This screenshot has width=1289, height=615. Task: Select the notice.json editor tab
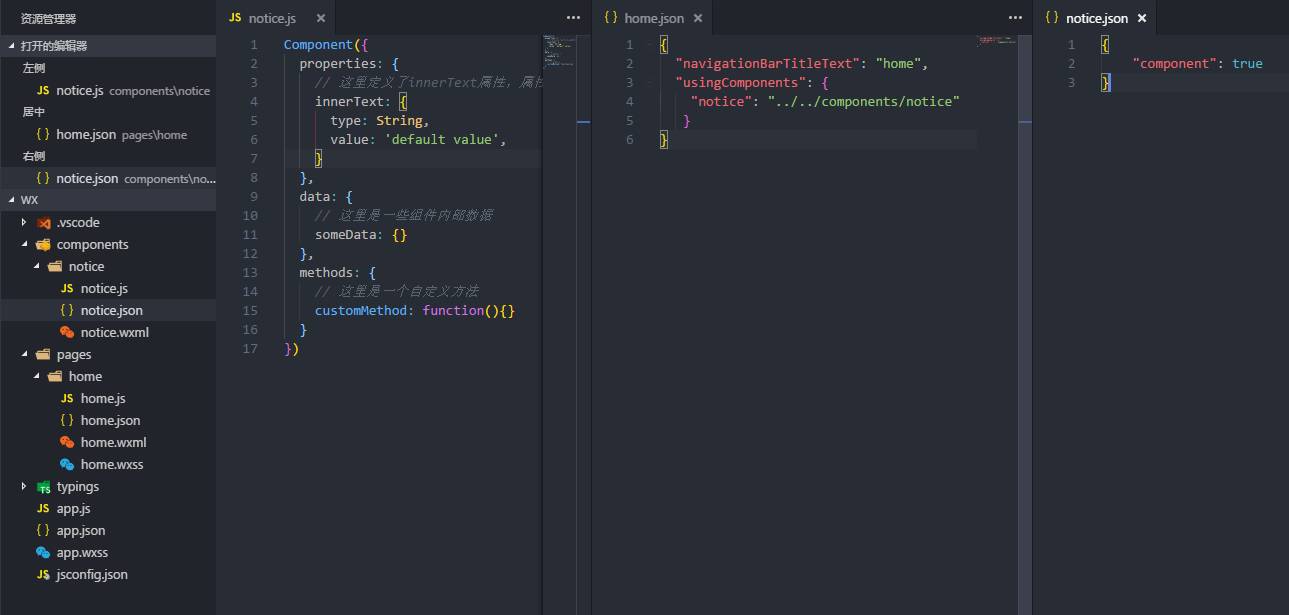click(1096, 18)
